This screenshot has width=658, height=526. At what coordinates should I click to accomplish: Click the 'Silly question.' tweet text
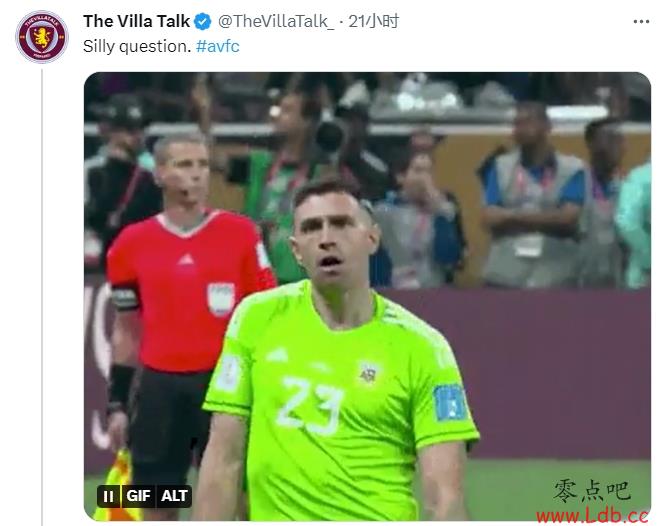137,46
